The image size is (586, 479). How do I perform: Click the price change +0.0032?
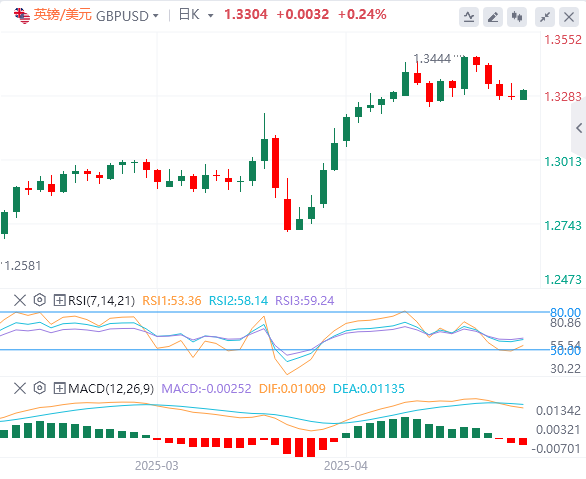click(x=302, y=15)
